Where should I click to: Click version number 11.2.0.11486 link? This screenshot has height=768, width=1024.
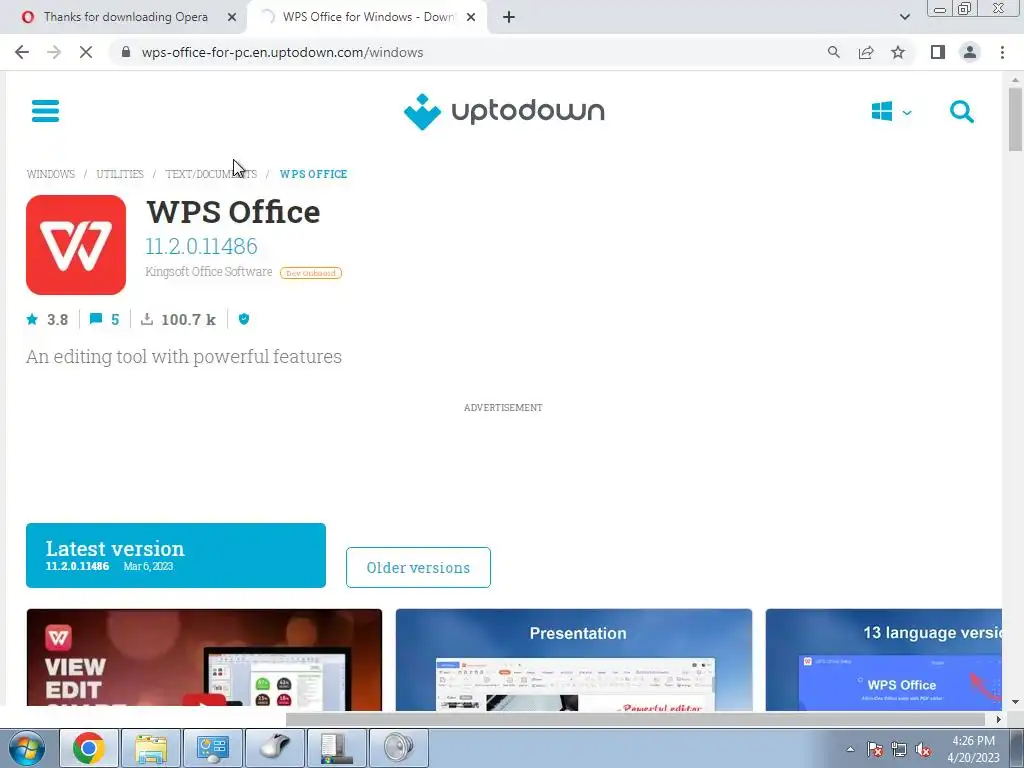[201, 246]
